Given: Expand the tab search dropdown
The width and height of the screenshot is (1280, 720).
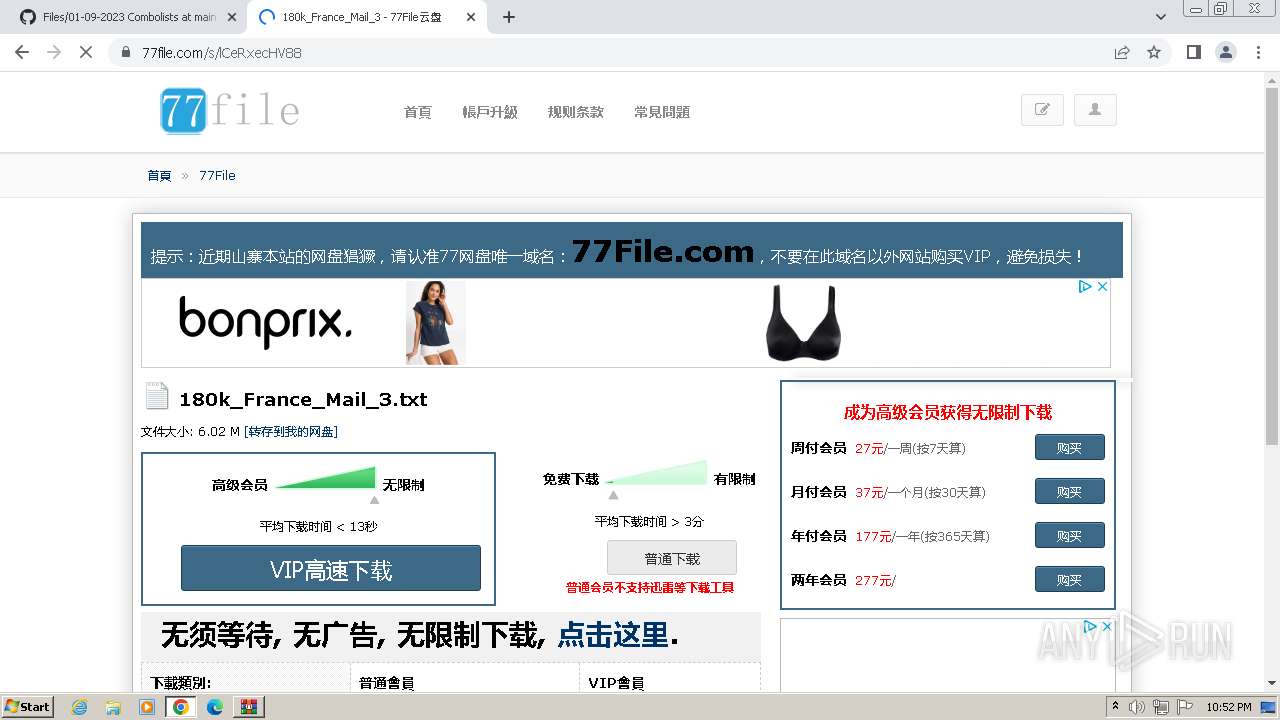Looking at the screenshot, I should (1161, 17).
